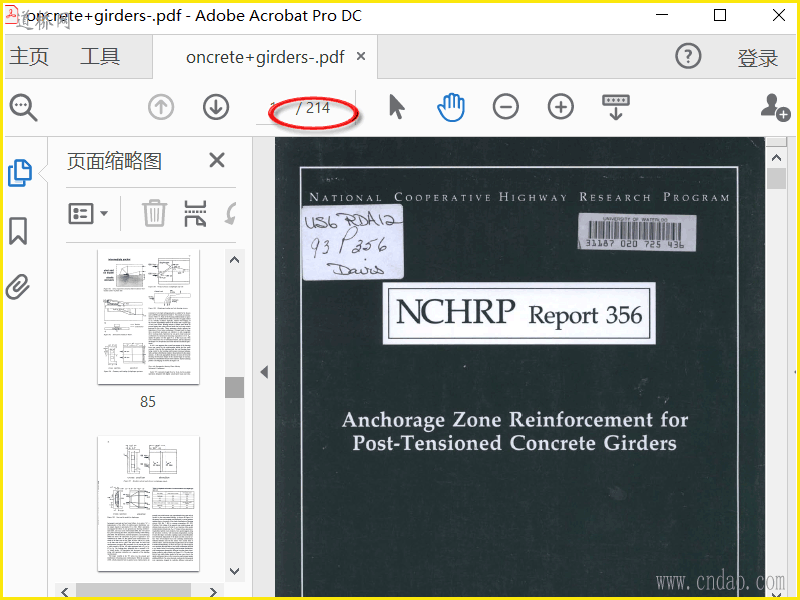Close the 页面缩略图 panel
Image resolution: width=800 pixels, height=600 pixels.
pyautogui.click(x=217, y=160)
